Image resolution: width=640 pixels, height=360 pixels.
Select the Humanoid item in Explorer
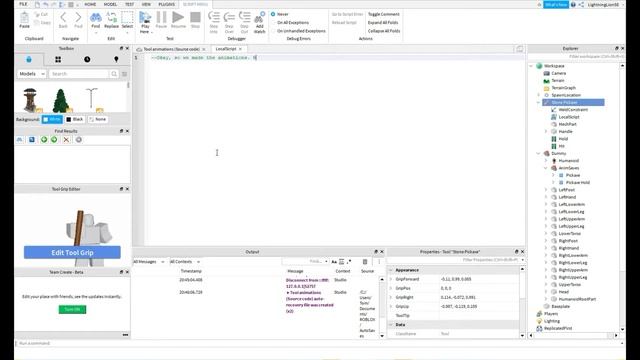pos(569,161)
